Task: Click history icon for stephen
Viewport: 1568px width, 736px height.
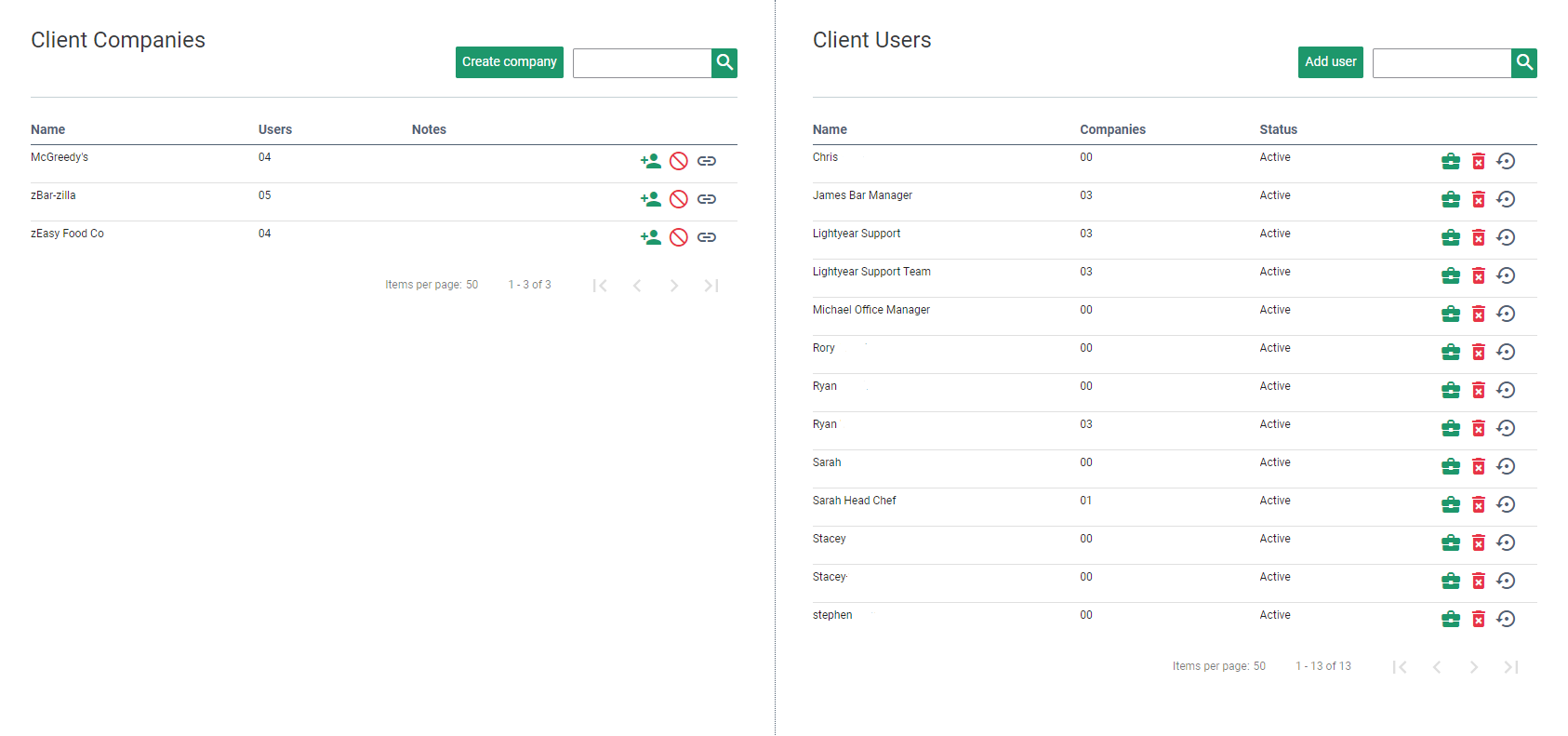Action: click(x=1506, y=619)
